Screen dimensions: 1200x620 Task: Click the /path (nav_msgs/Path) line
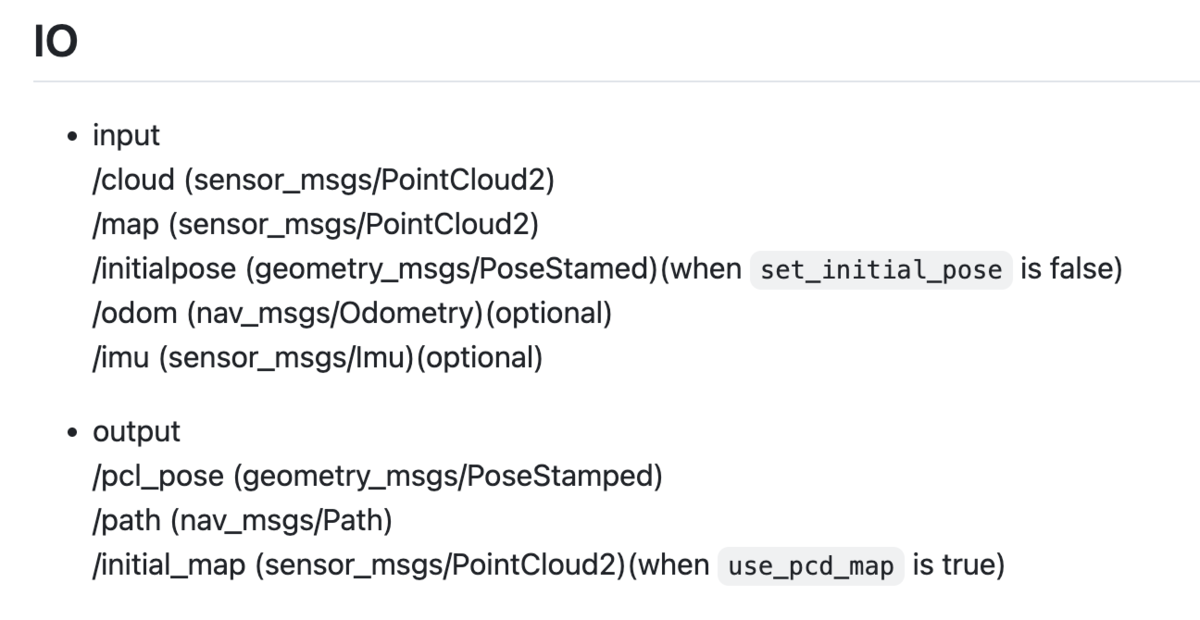point(242,521)
